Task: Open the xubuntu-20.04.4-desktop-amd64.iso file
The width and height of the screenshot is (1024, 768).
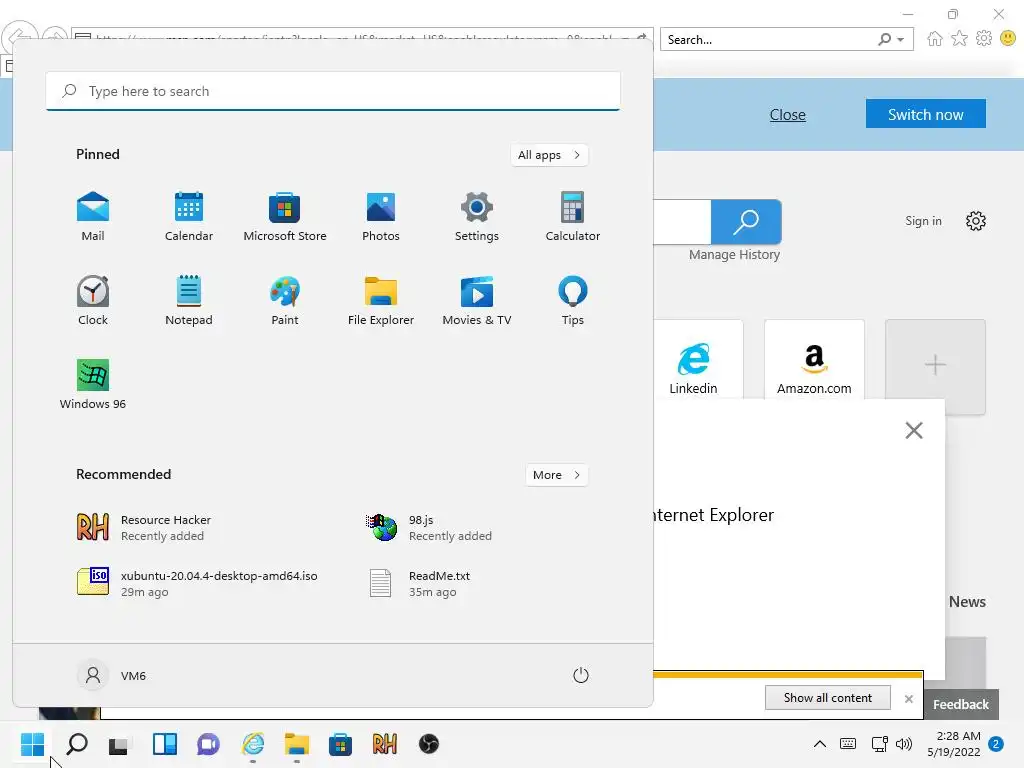Action: coord(196,583)
